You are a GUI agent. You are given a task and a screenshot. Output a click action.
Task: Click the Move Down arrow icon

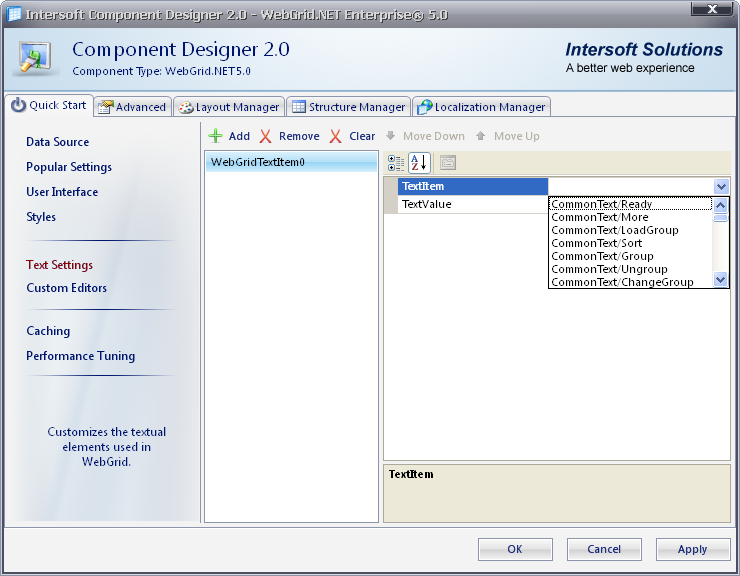tap(390, 136)
